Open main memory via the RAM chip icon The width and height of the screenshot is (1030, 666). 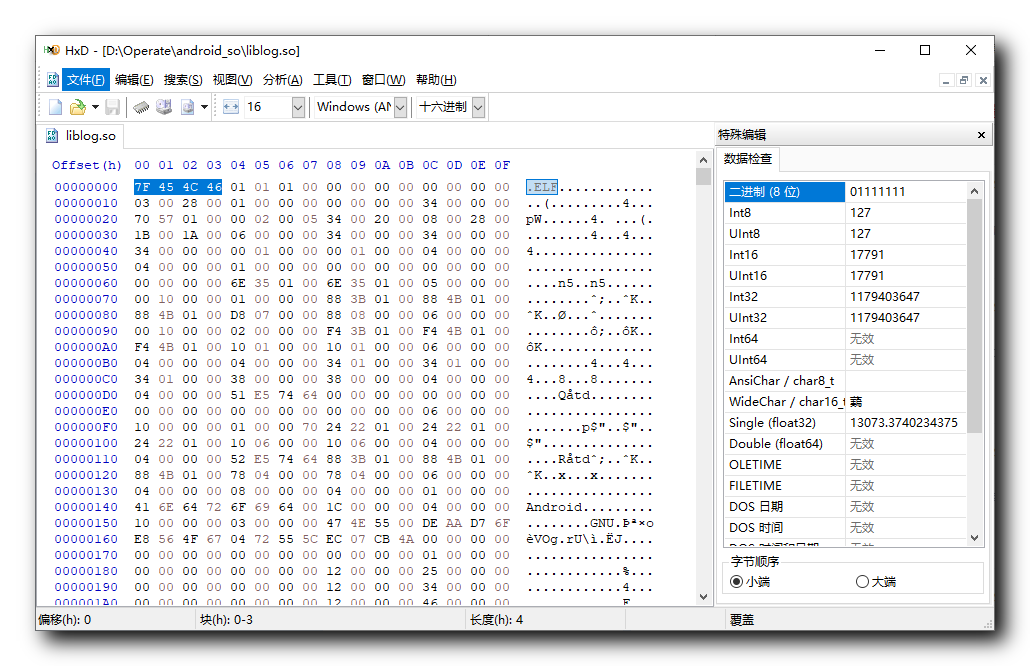pos(142,106)
